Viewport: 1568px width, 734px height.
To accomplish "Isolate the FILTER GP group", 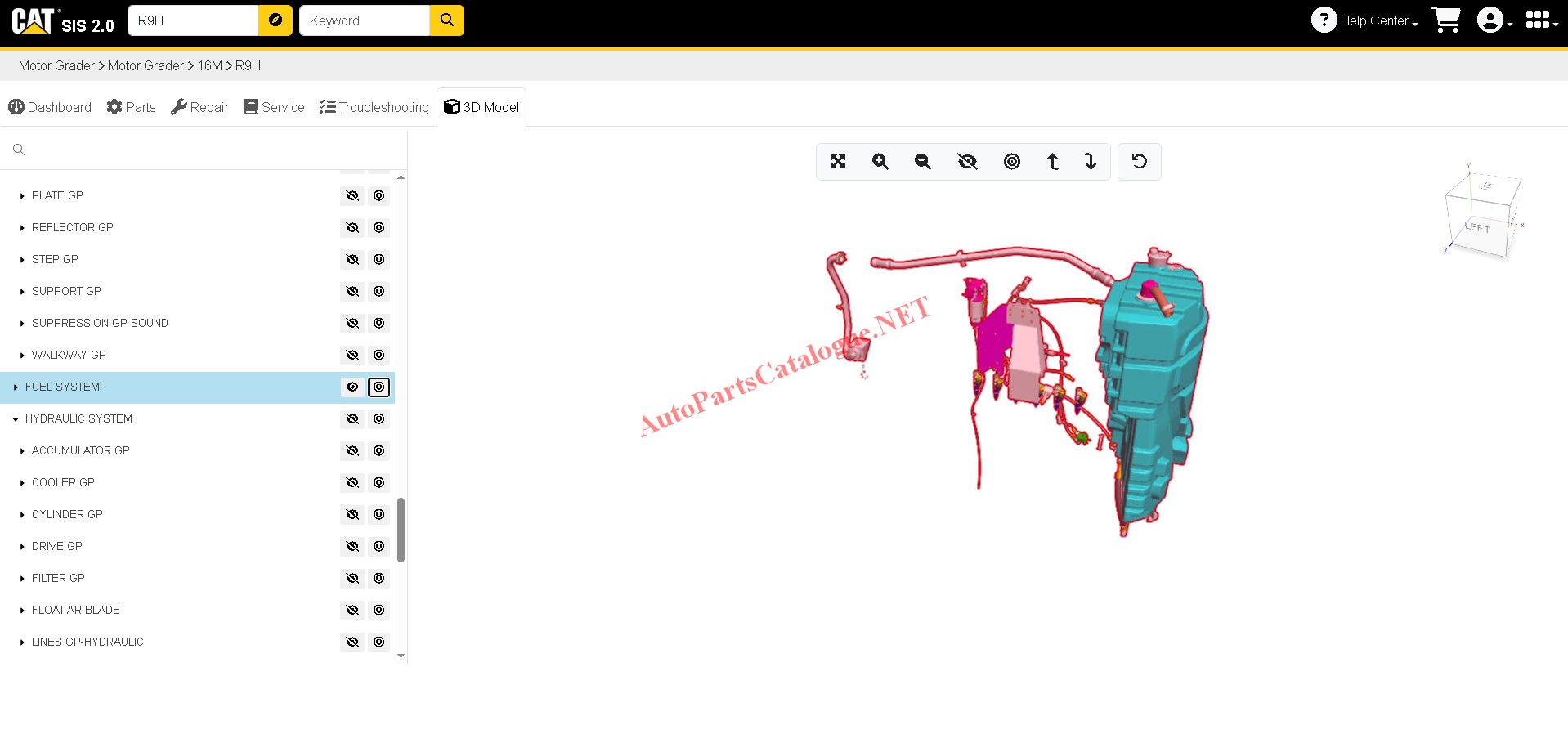I will tap(379, 579).
